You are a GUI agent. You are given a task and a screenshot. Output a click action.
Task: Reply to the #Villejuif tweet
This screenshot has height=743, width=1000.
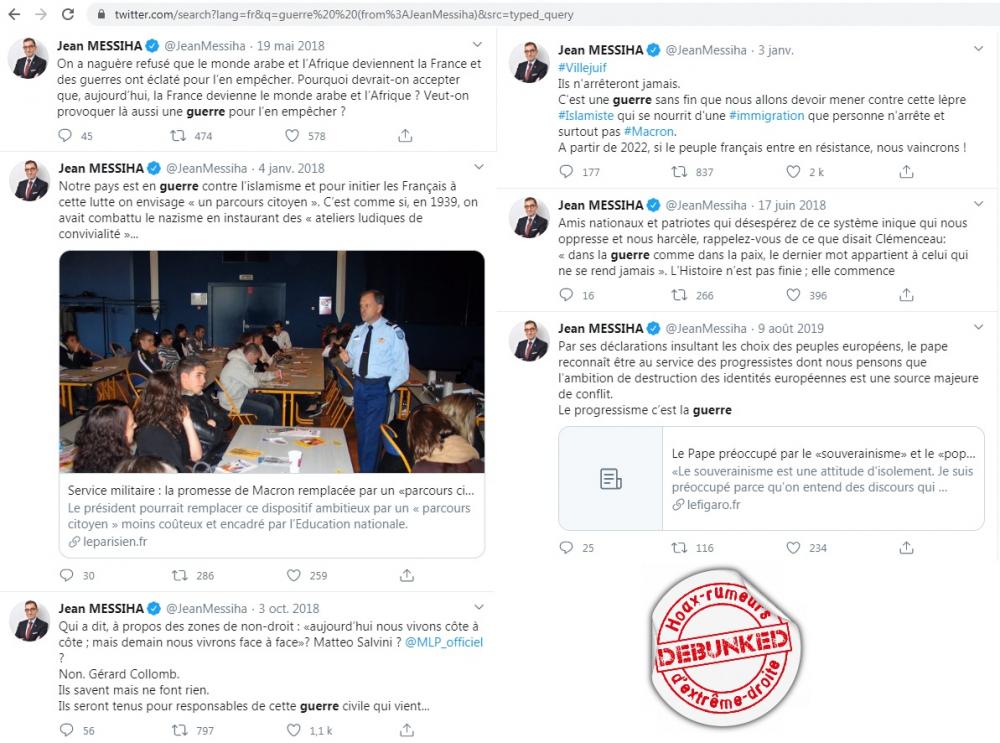566,172
